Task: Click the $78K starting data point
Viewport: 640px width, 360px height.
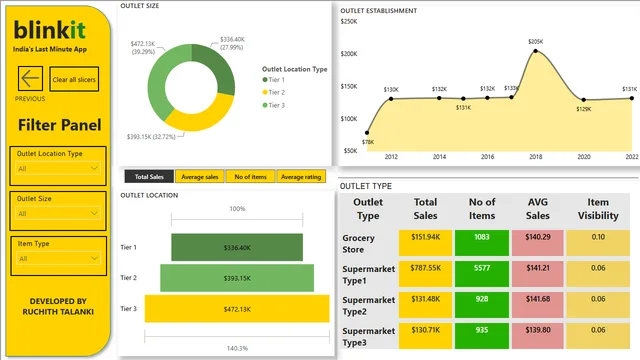Action: tap(367, 133)
